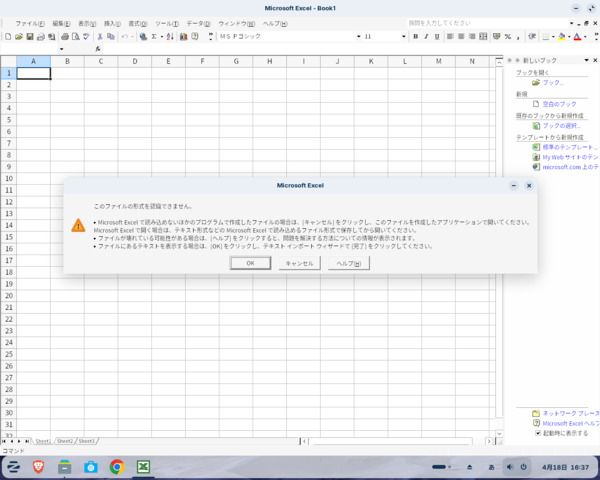Click the Merge and Center icon
600x480 pixels.
(483, 36)
